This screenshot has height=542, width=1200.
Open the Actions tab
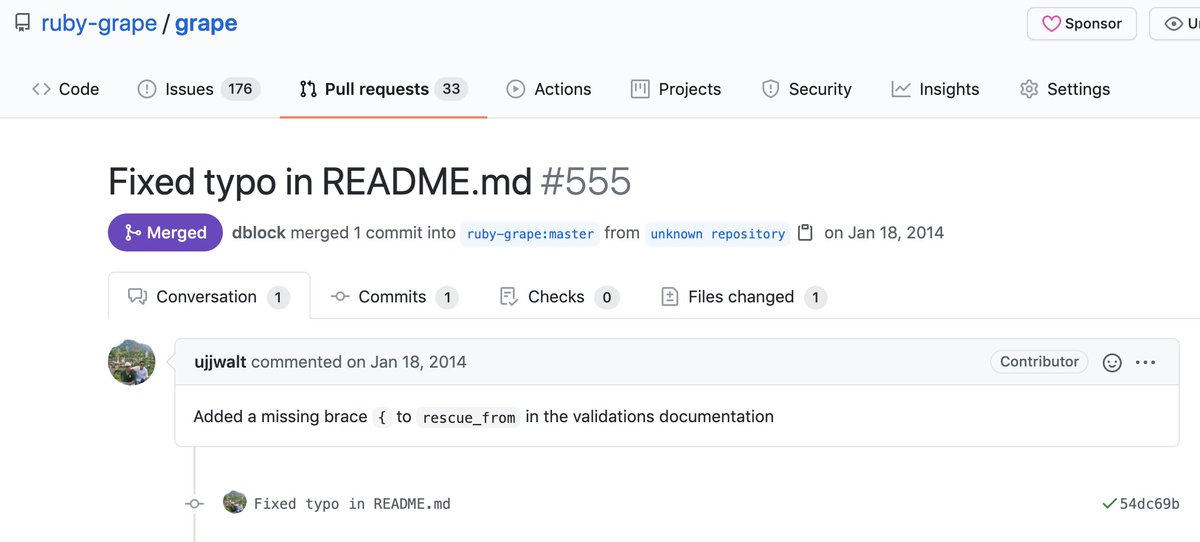coord(549,89)
